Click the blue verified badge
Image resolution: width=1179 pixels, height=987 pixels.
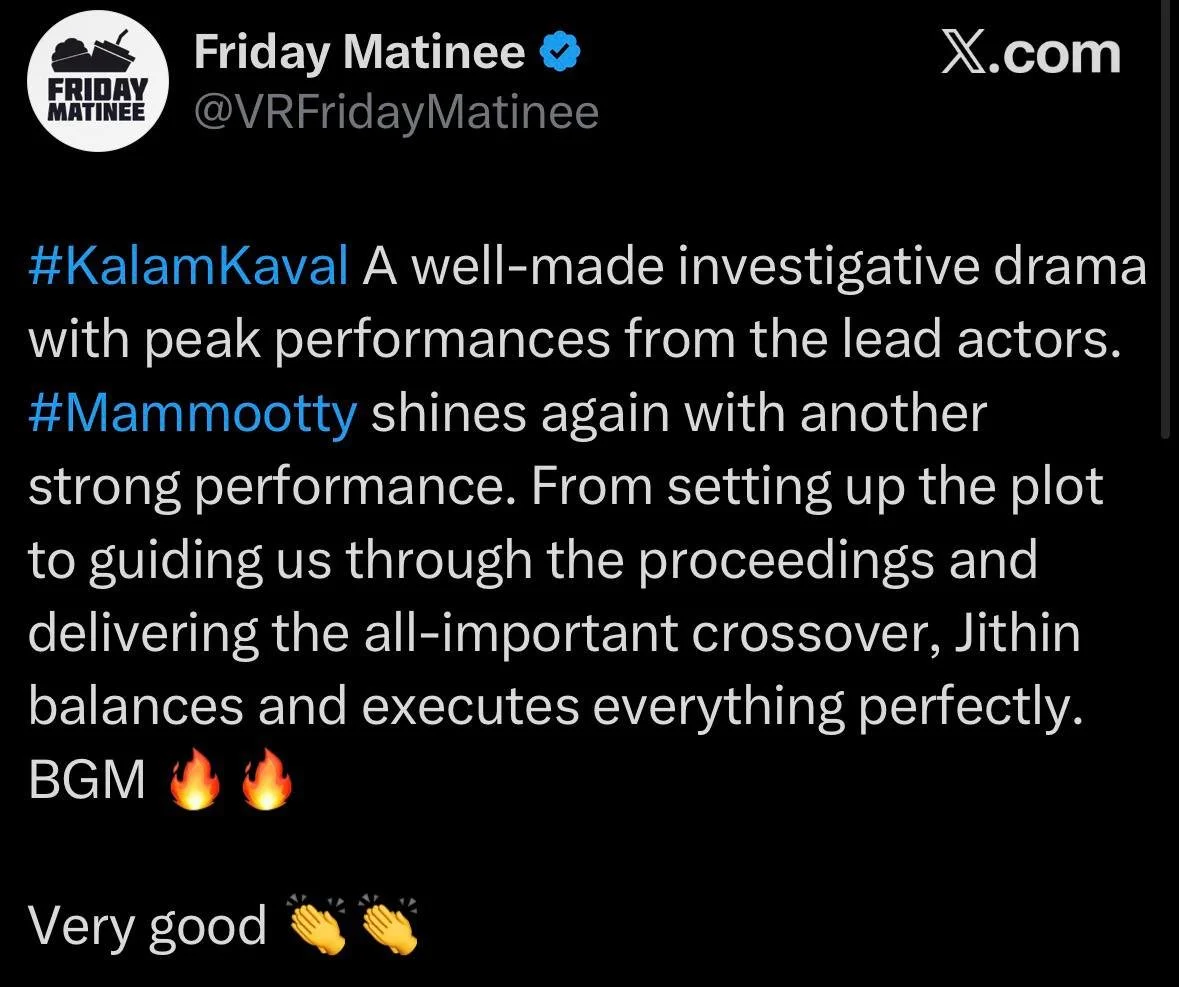pos(561,53)
